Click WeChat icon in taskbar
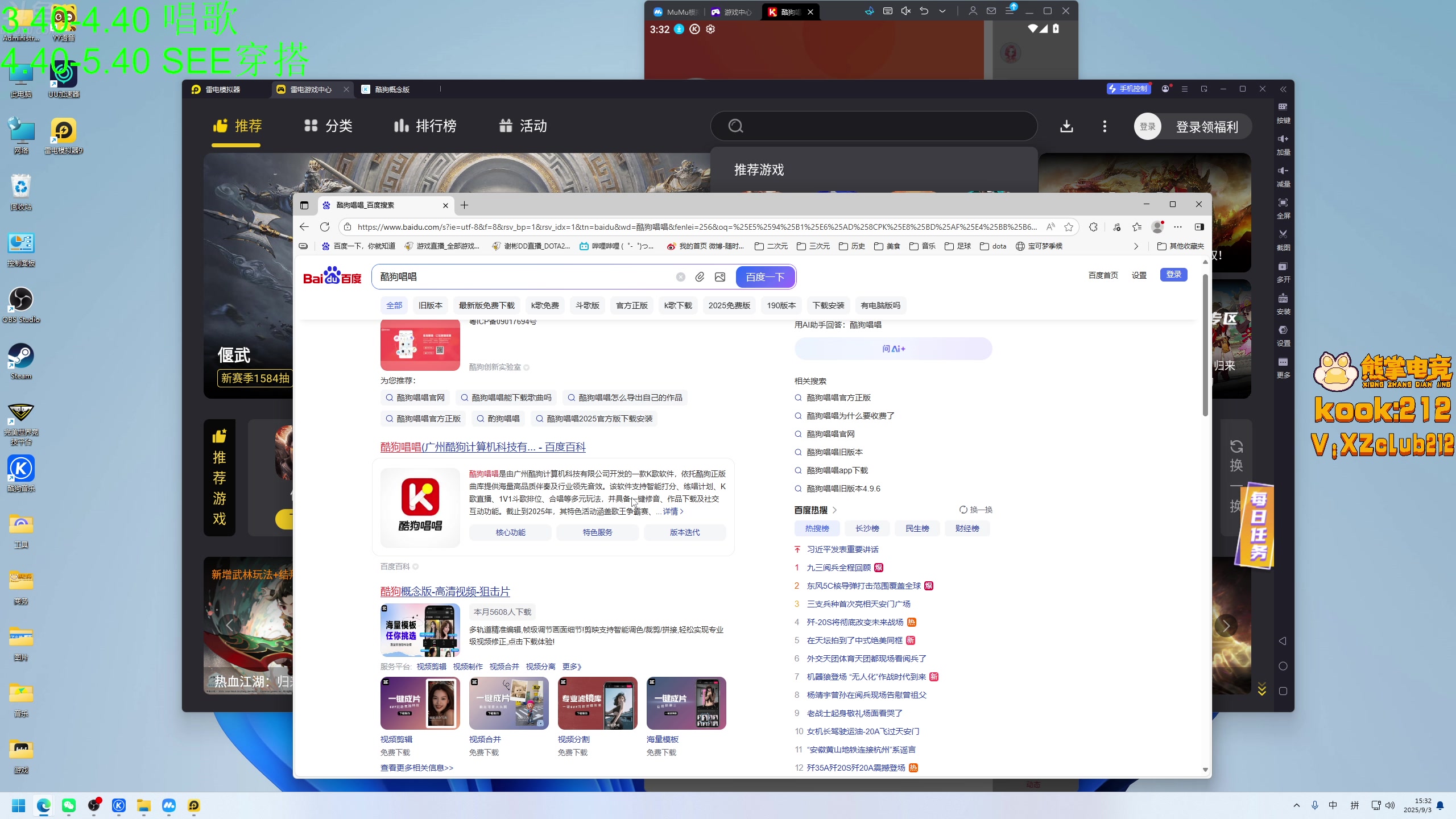 pos(69,805)
